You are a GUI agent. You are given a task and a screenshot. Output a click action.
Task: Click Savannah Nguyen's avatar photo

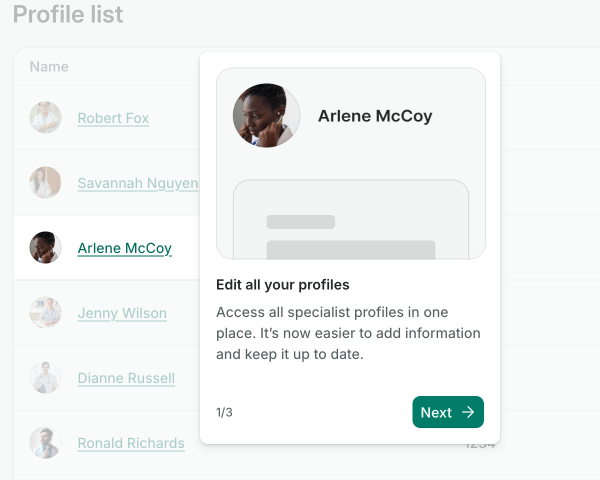click(45, 183)
